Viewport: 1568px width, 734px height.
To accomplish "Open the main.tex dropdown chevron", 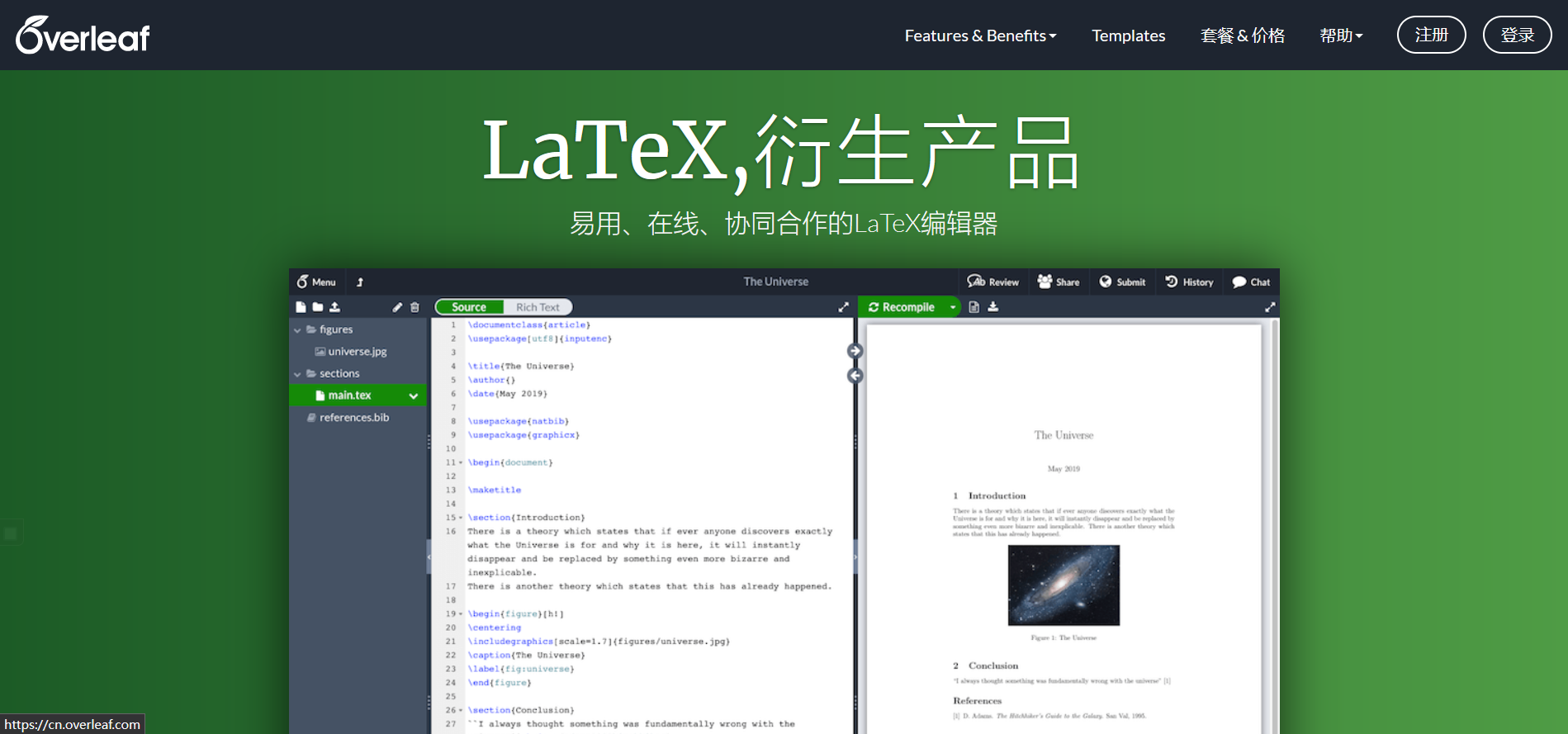I will pyautogui.click(x=414, y=395).
